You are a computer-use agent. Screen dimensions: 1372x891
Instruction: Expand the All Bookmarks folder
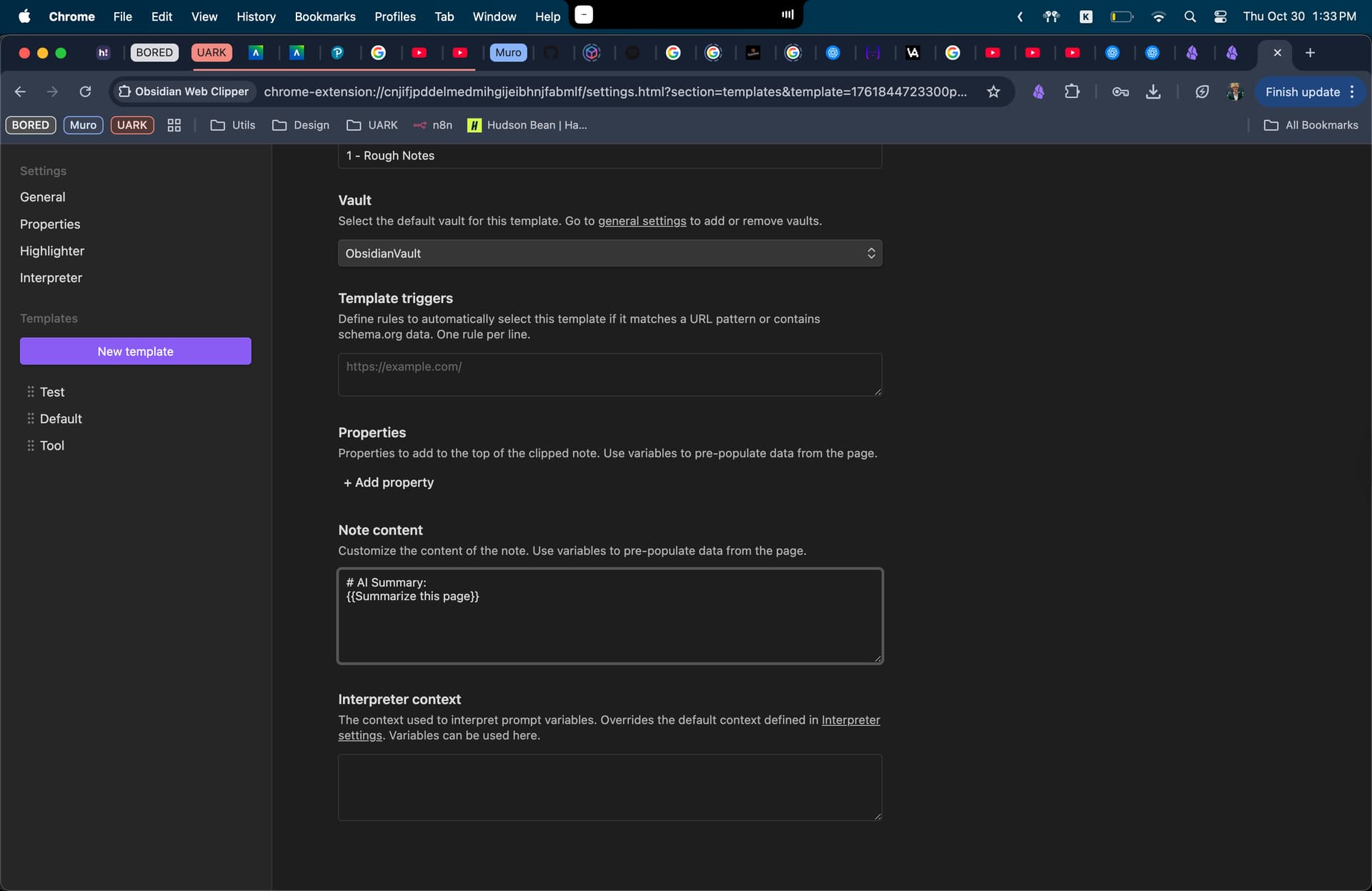pyautogui.click(x=1311, y=125)
